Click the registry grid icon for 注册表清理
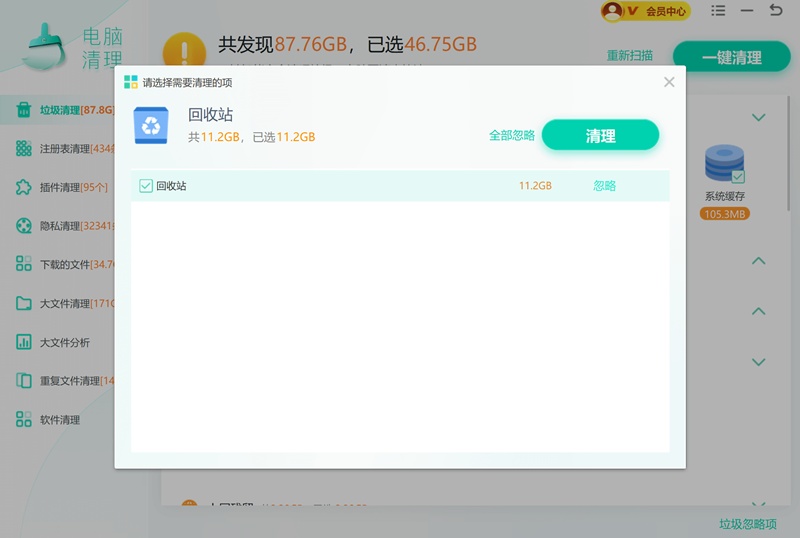The image size is (800, 538). point(23,149)
